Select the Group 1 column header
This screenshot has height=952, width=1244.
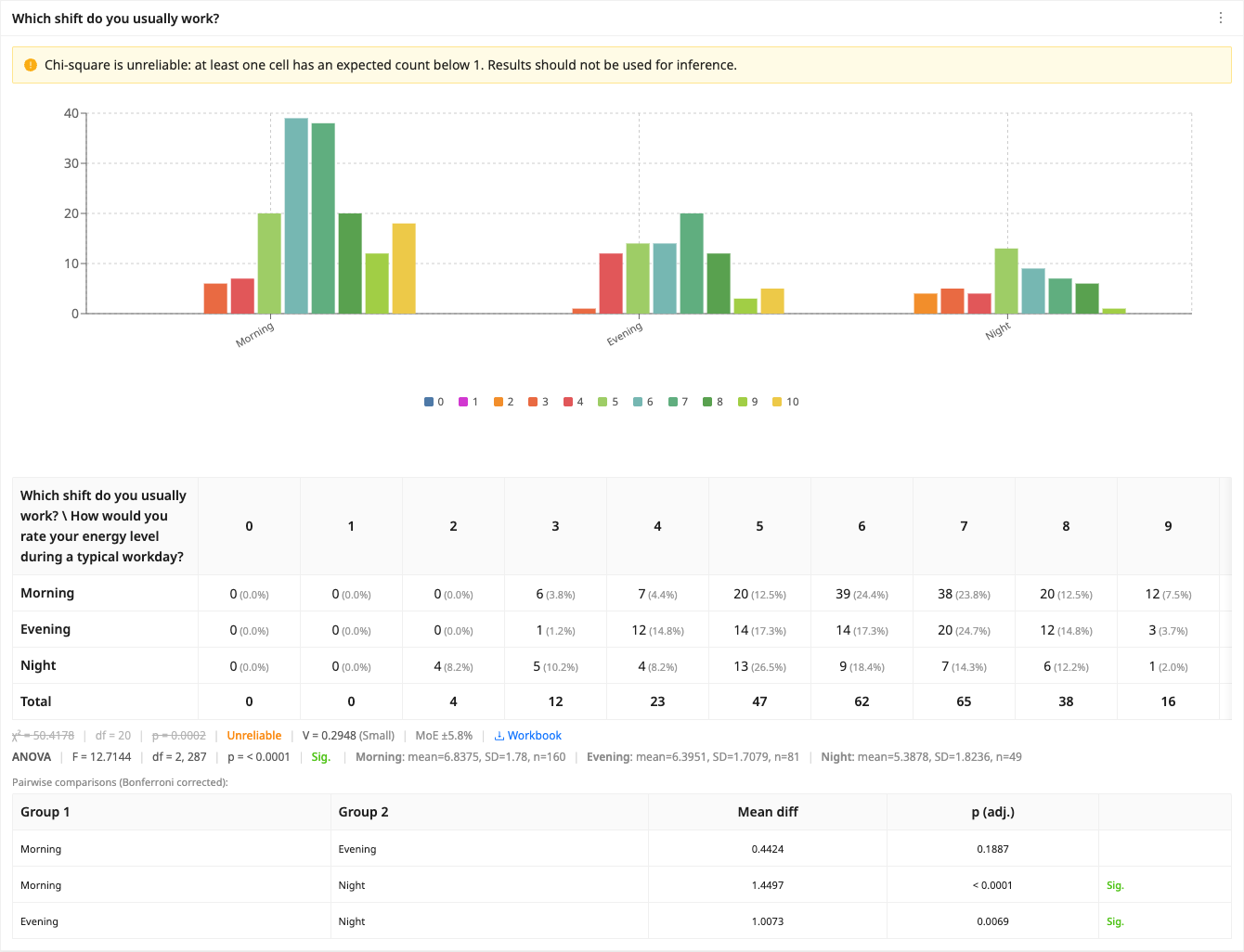pyautogui.click(x=45, y=812)
